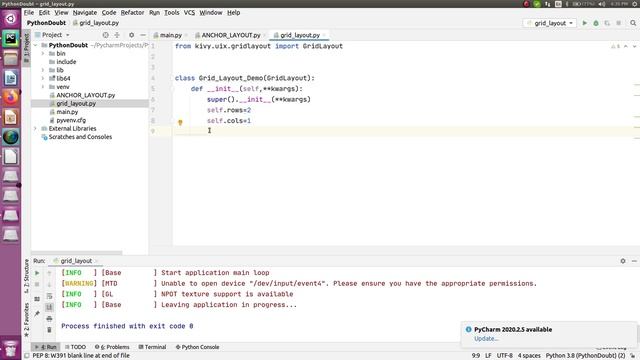This screenshot has width=640, height=360.
Task: Click the Stop icon in the top toolbar
Action: (619, 23)
